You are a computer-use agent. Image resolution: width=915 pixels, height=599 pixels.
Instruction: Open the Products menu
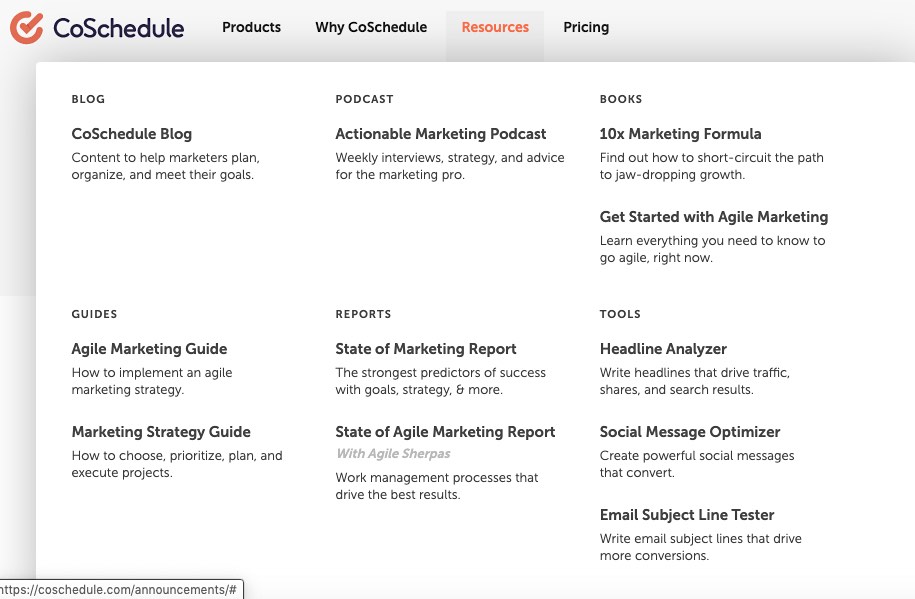(252, 27)
